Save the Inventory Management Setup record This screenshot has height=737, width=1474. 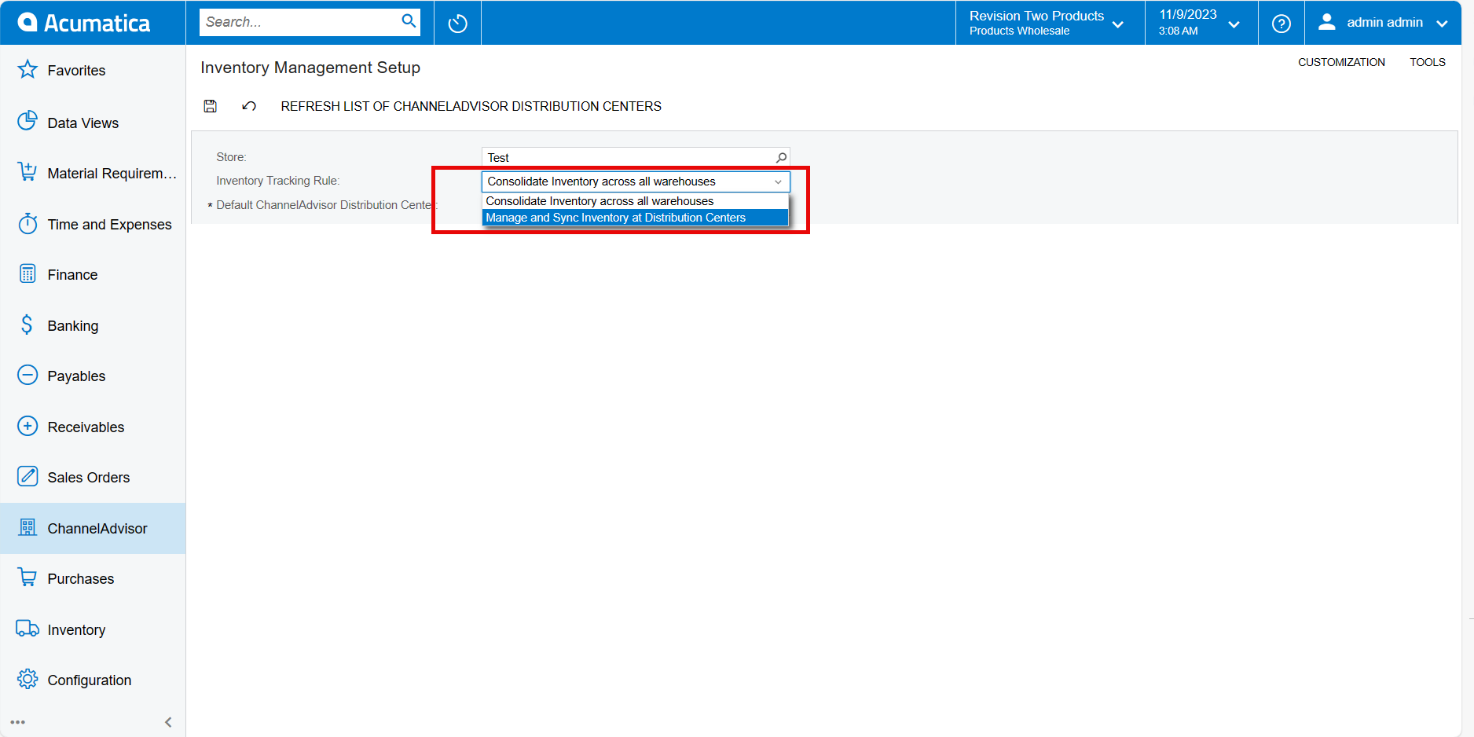point(210,106)
